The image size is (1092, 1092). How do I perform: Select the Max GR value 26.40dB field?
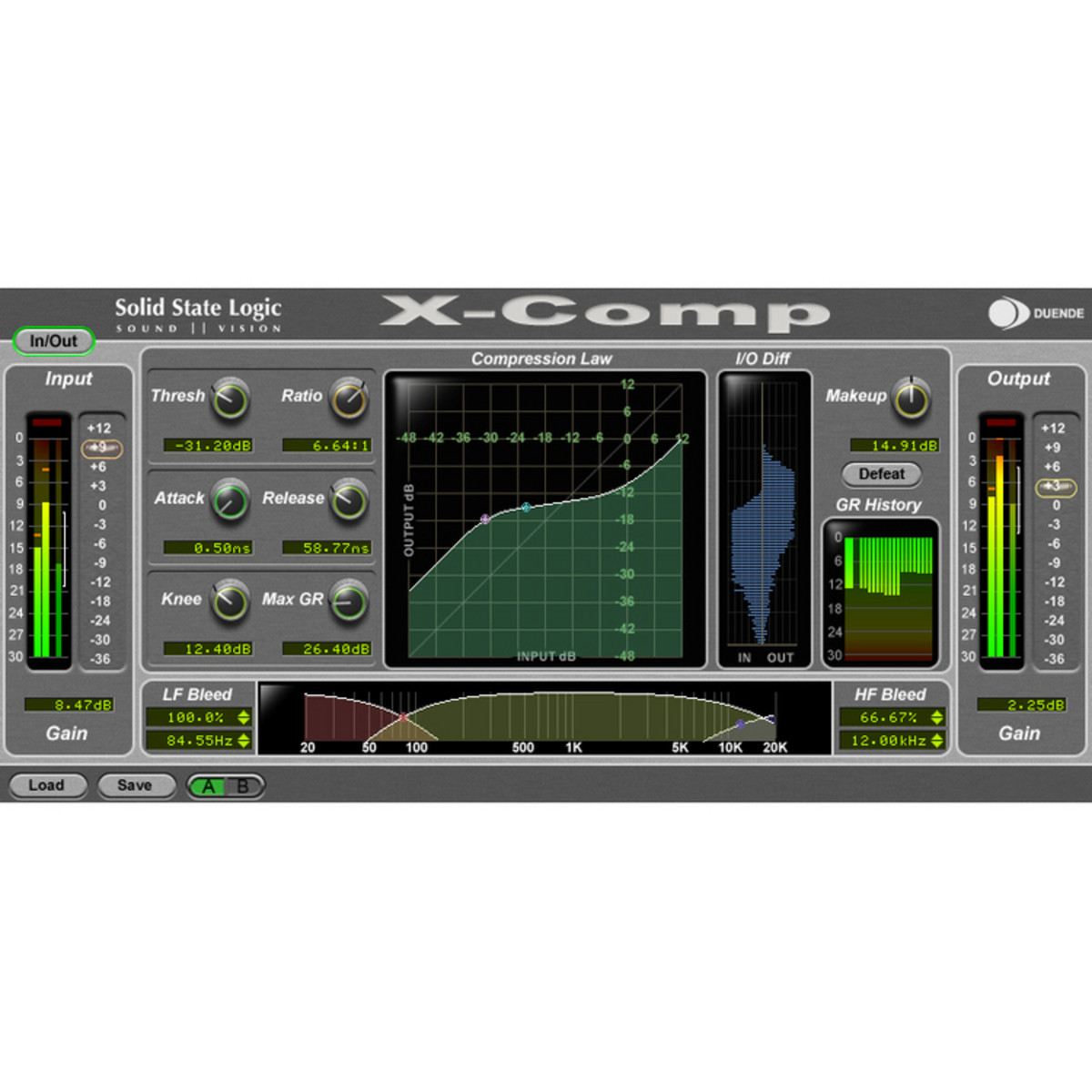pos(327,649)
